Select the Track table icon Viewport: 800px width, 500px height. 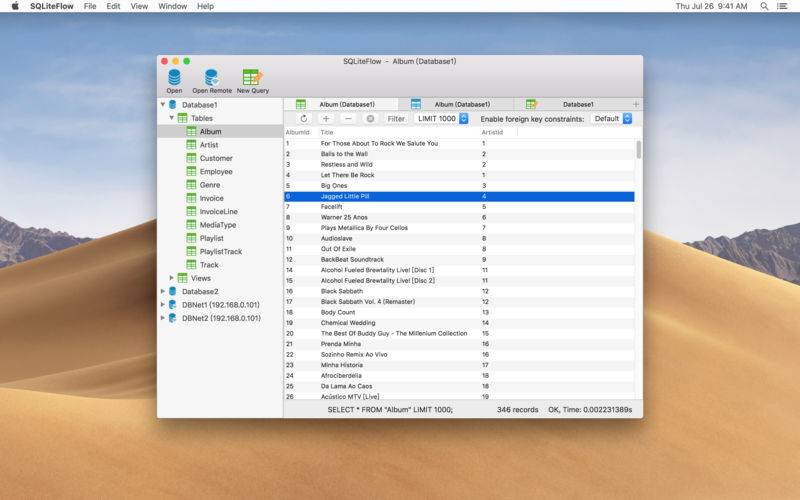tap(191, 265)
